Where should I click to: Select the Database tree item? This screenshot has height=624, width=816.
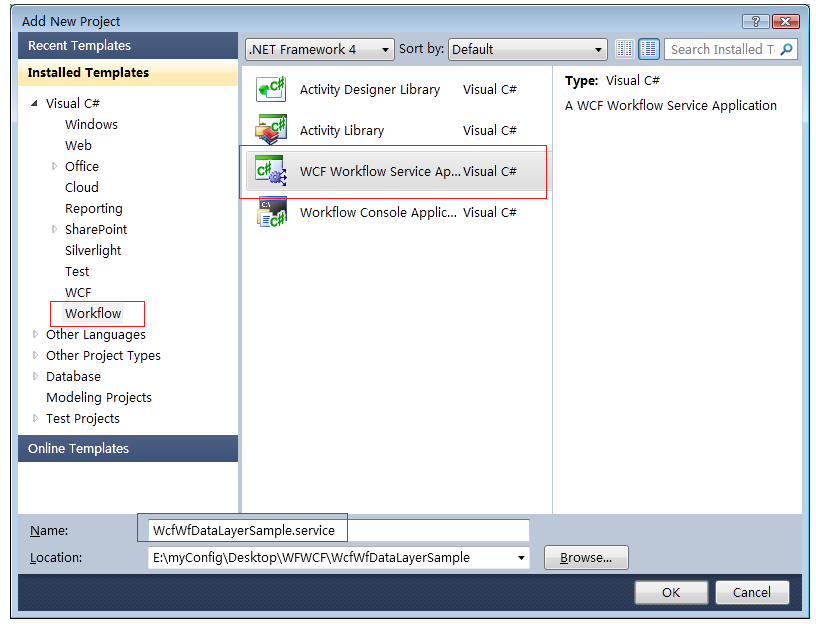pyautogui.click(x=73, y=376)
